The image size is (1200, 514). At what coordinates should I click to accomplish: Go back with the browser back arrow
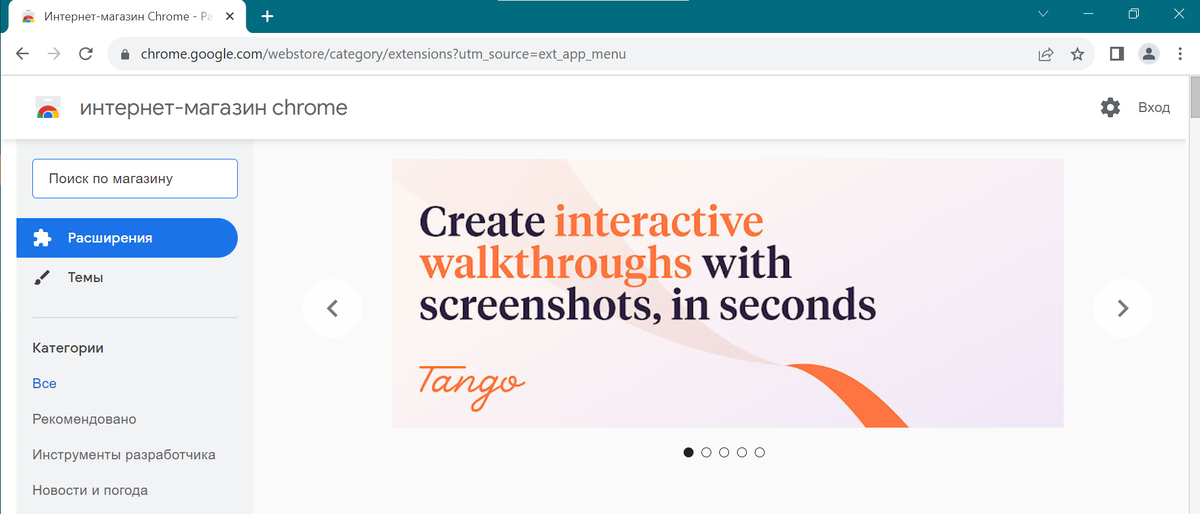(x=22, y=54)
